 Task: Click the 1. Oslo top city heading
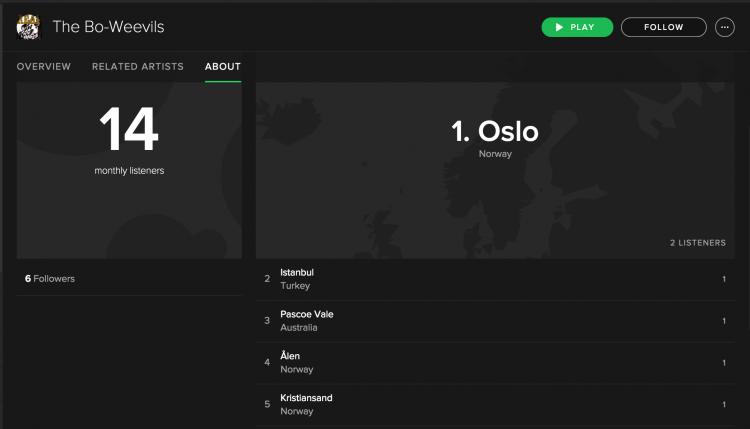495,132
